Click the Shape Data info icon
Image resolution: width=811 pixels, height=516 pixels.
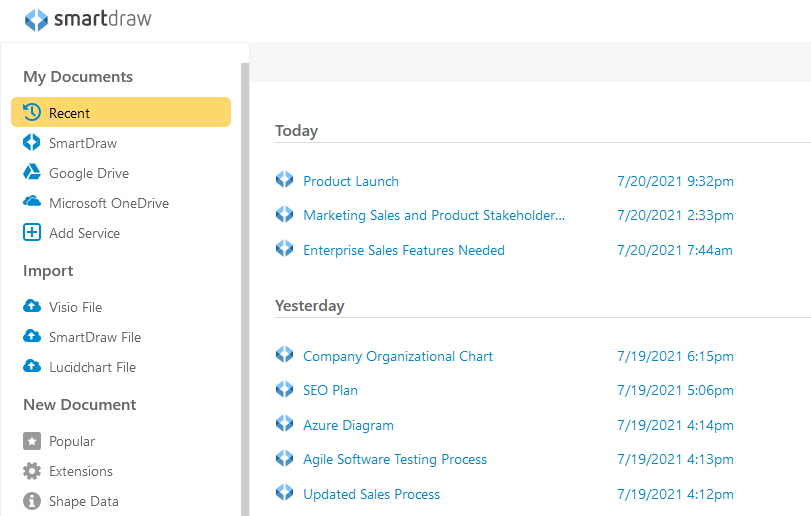tap(32, 501)
